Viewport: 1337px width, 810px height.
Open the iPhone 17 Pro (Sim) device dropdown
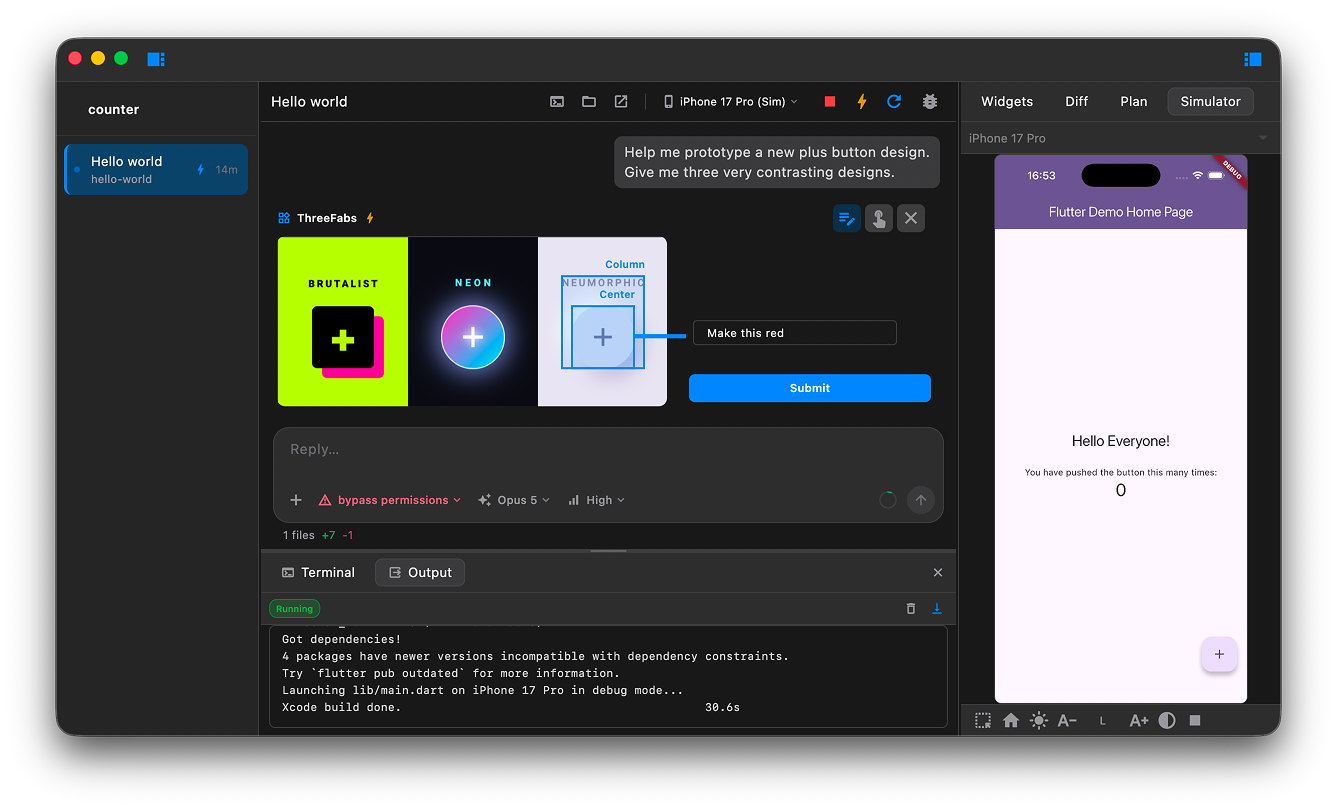(x=730, y=102)
